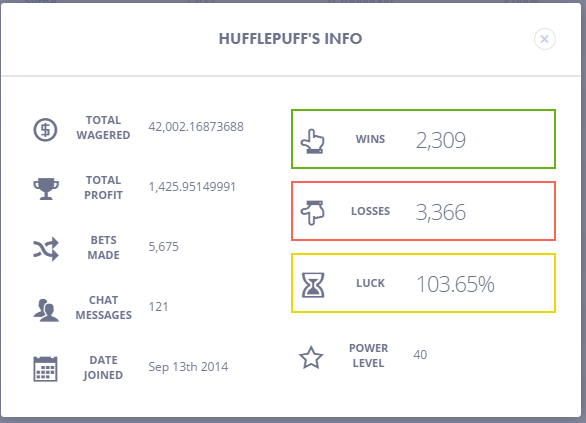Click the calendar Date Joined icon

tap(45, 369)
